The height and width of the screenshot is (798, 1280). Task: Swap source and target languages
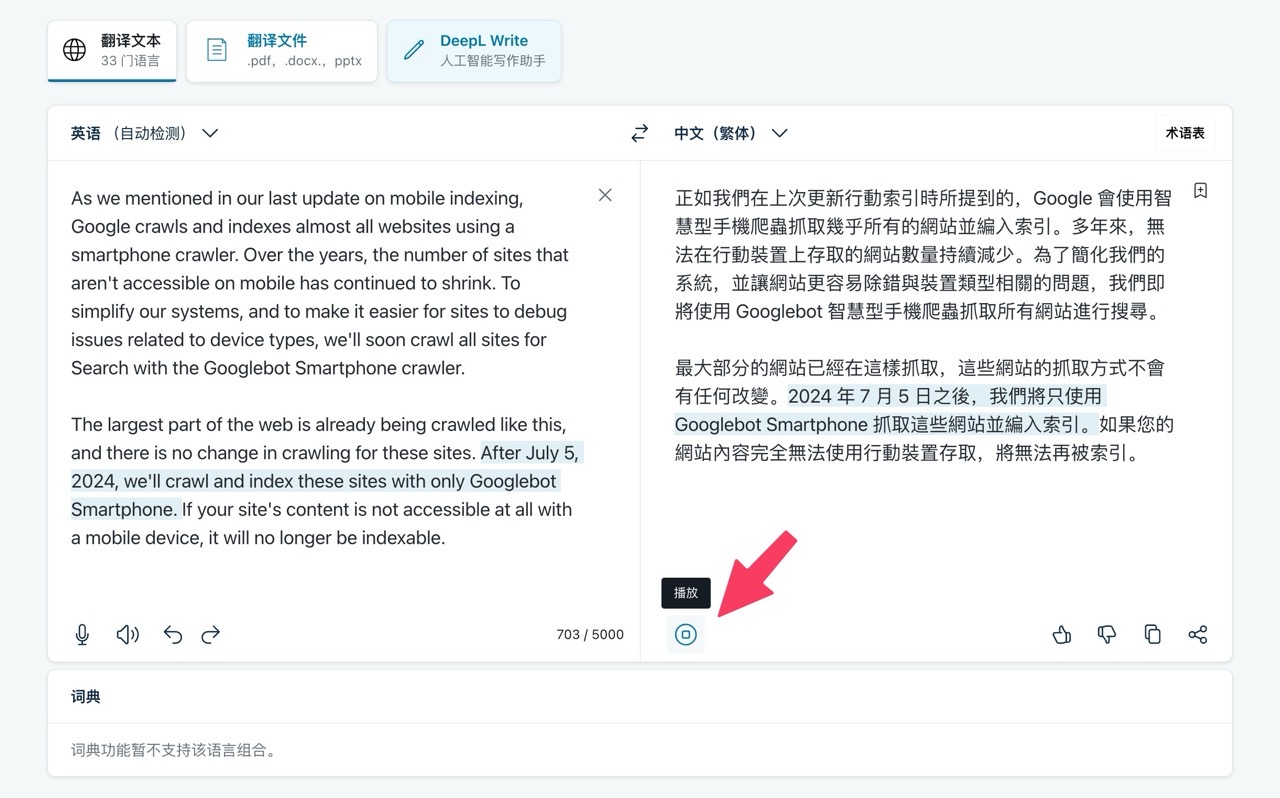coord(640,133)
